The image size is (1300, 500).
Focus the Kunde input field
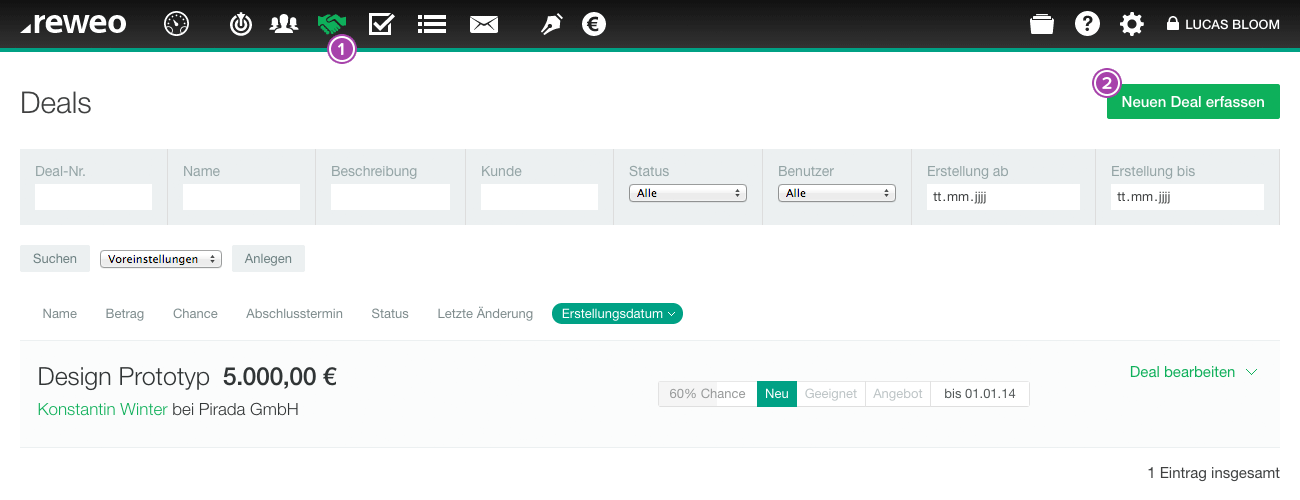539,197
